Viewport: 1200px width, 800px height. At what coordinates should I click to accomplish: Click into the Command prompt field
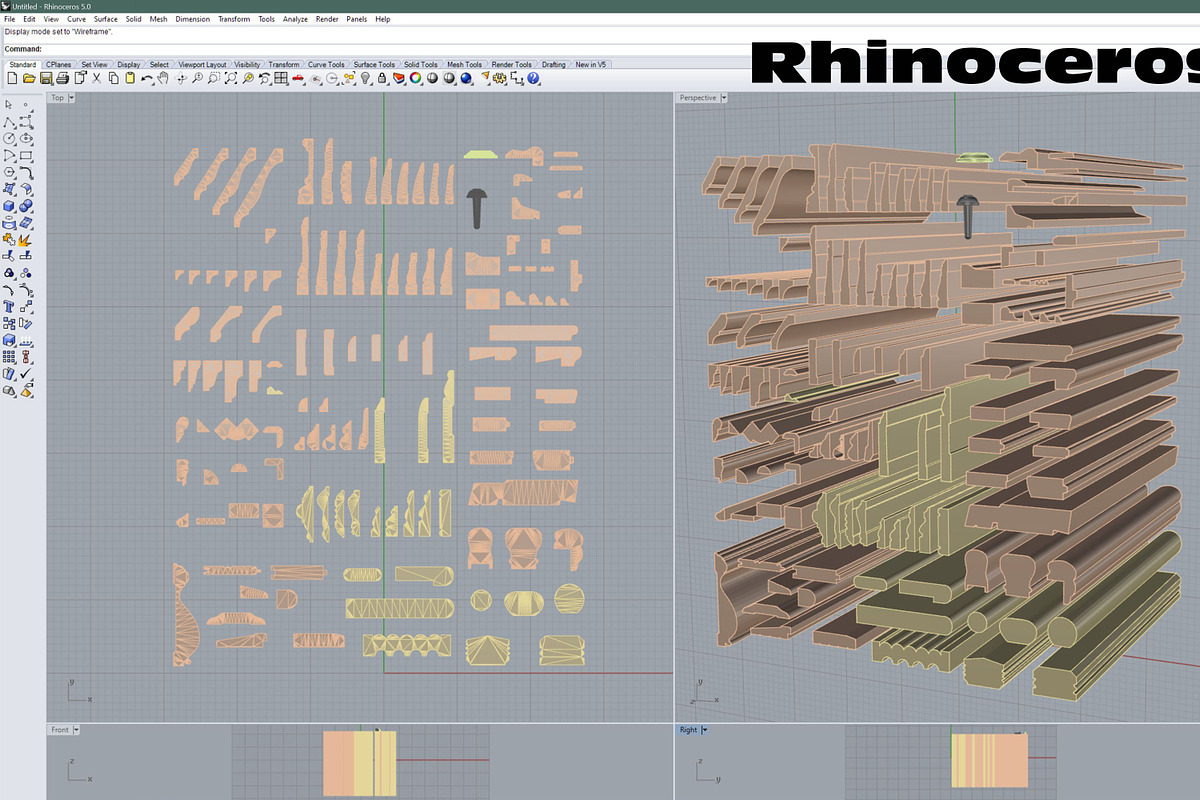[600, 49]
